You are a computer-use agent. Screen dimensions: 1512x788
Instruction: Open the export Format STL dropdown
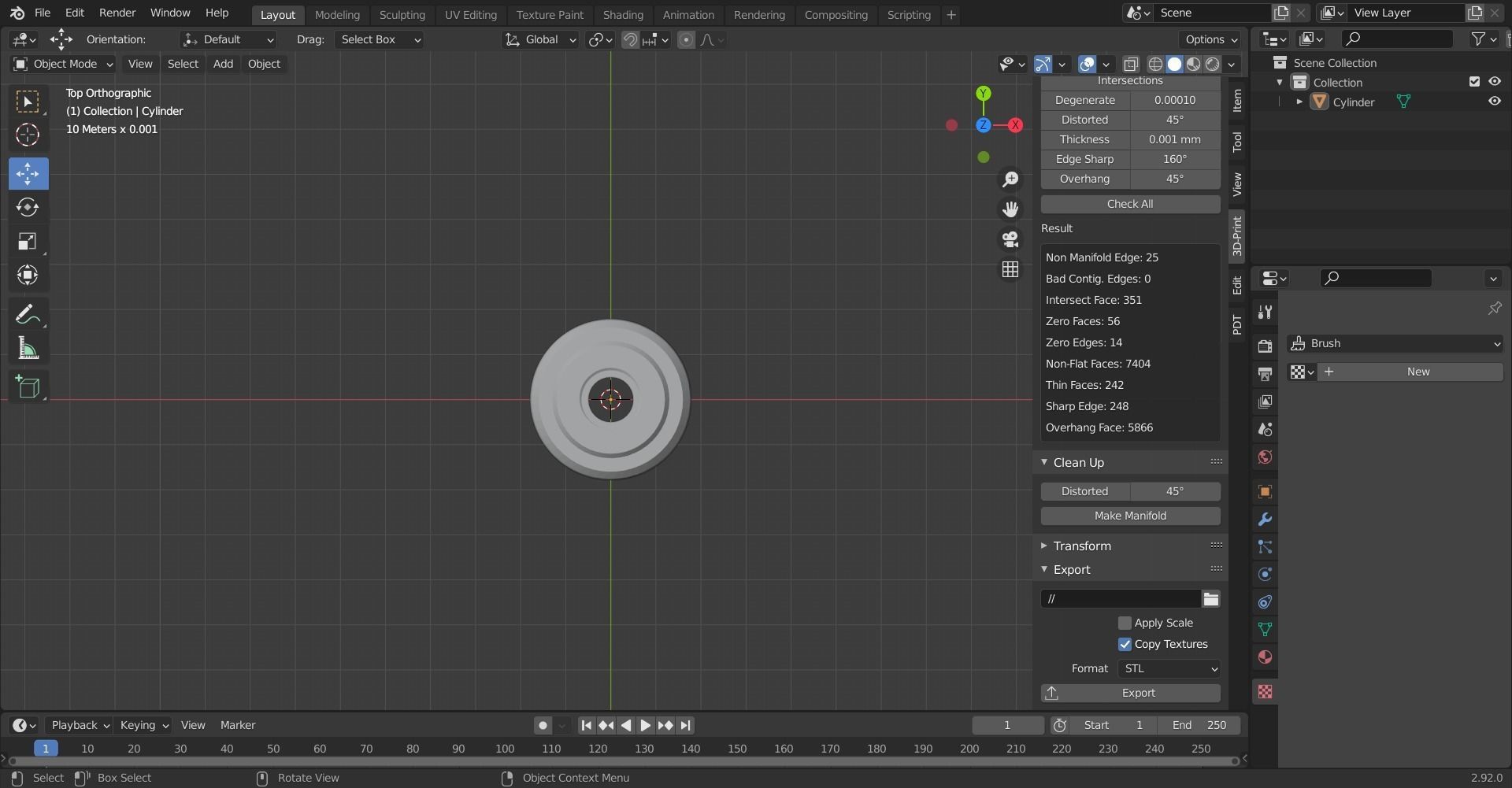[1169, 668]
